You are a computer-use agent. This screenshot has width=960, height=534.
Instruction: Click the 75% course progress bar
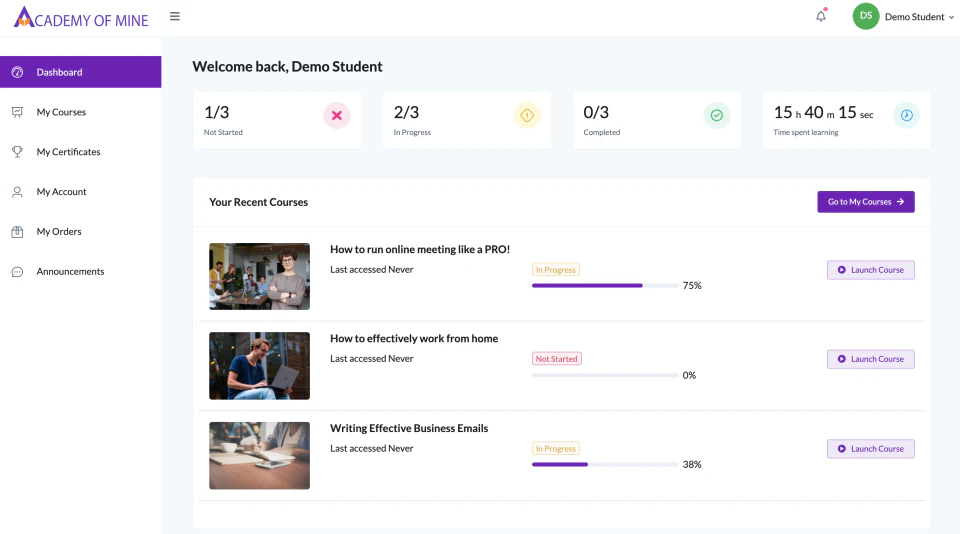pyautogui.click(x=604, y=286)
